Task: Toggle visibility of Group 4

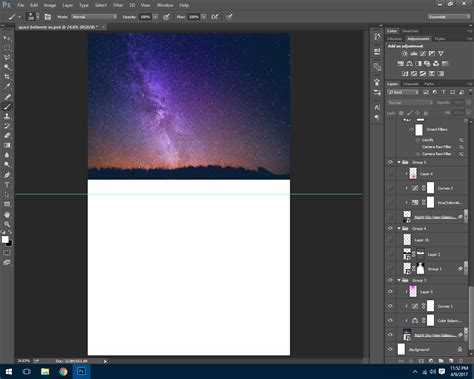Action: pos(390,228)
